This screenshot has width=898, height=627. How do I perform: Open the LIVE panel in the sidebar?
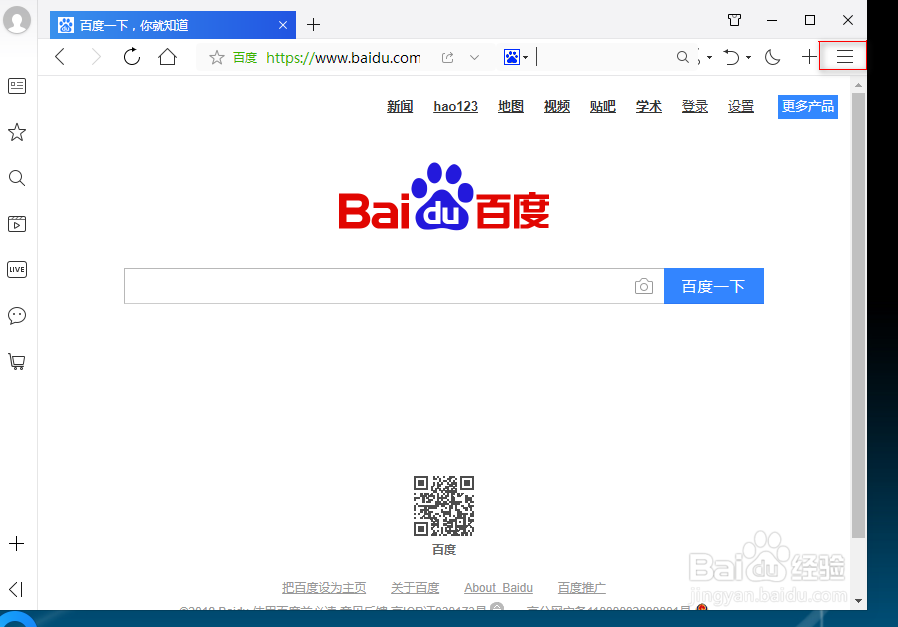tap(17, 269)
